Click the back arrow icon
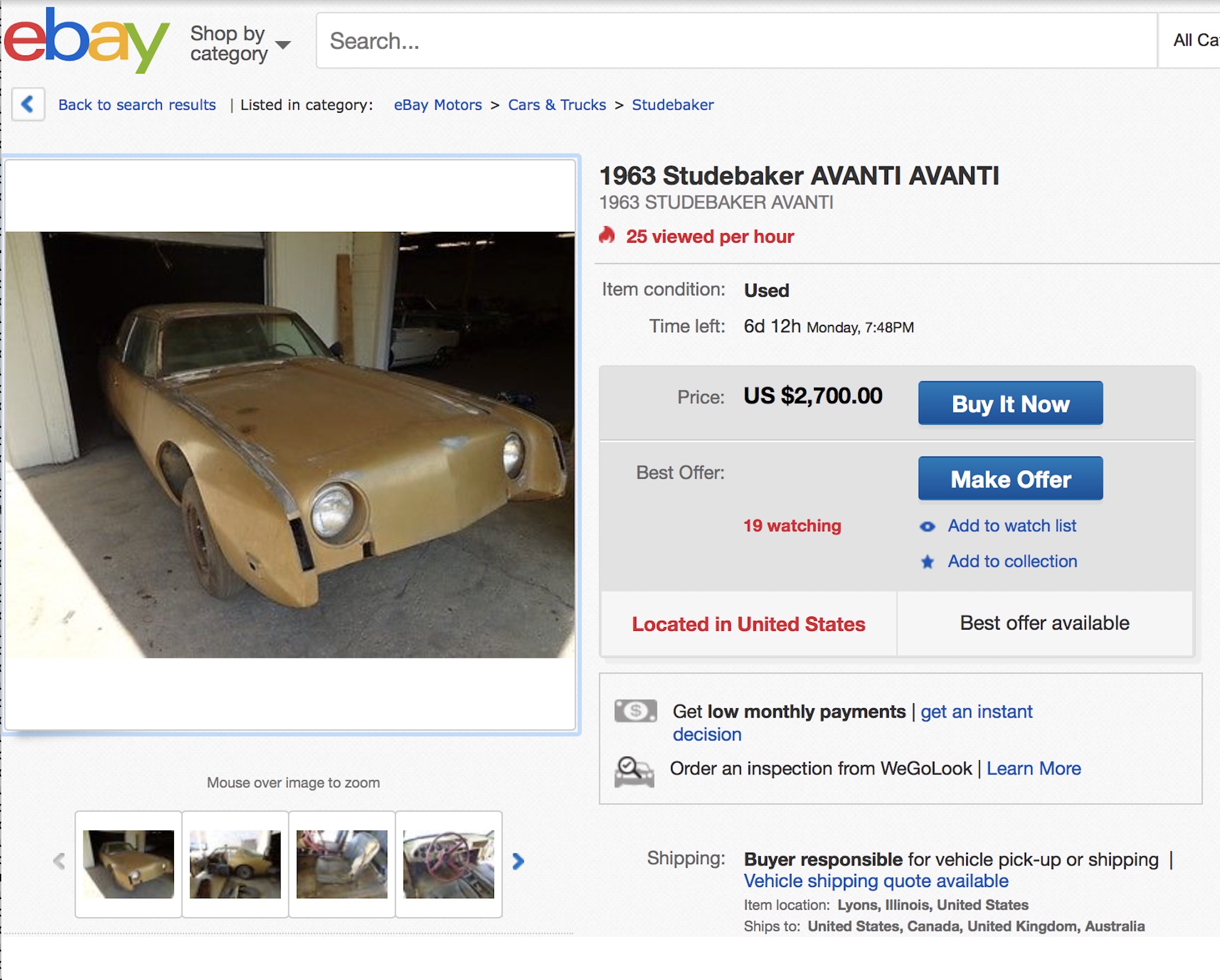This screenshot has height=980, width=1220. click(x=27, y=104)
